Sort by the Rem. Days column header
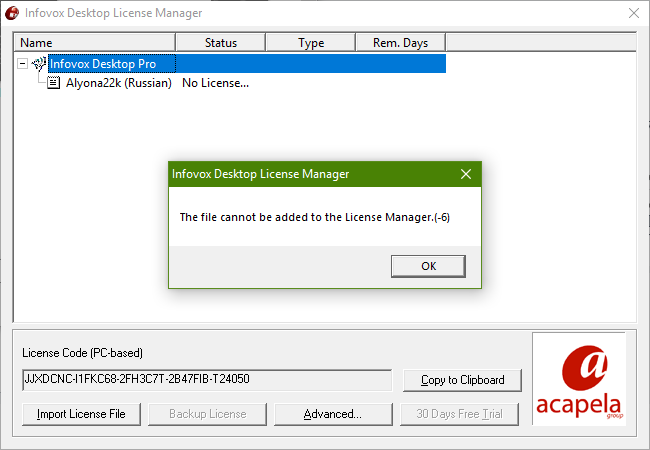The height and width of the screenshot is (450, 650). [x=400, y=43]
